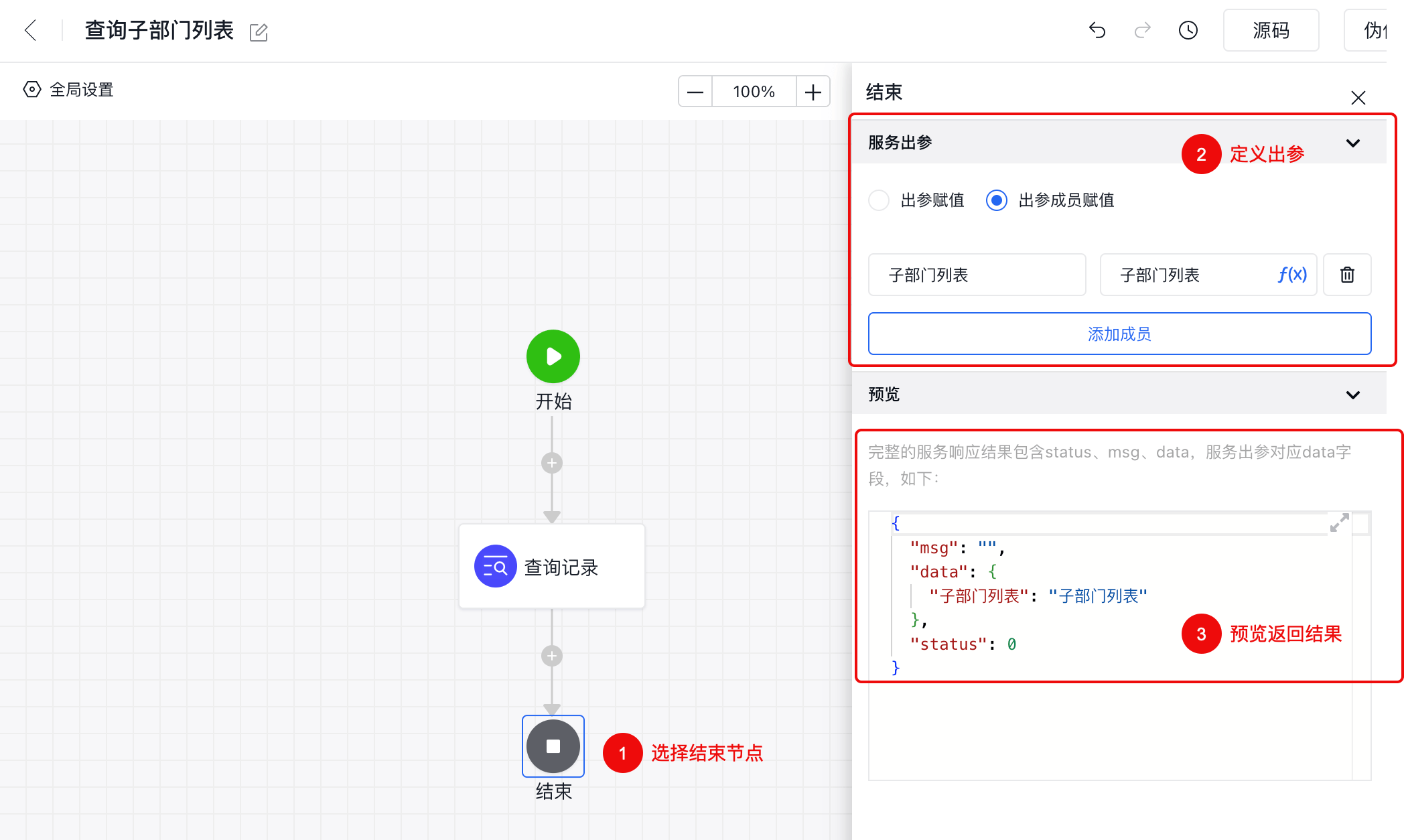Select the 查询记录 node
Image resolution: width=1404 pixels, height=840 pixels.
click(x=552, y=567)
